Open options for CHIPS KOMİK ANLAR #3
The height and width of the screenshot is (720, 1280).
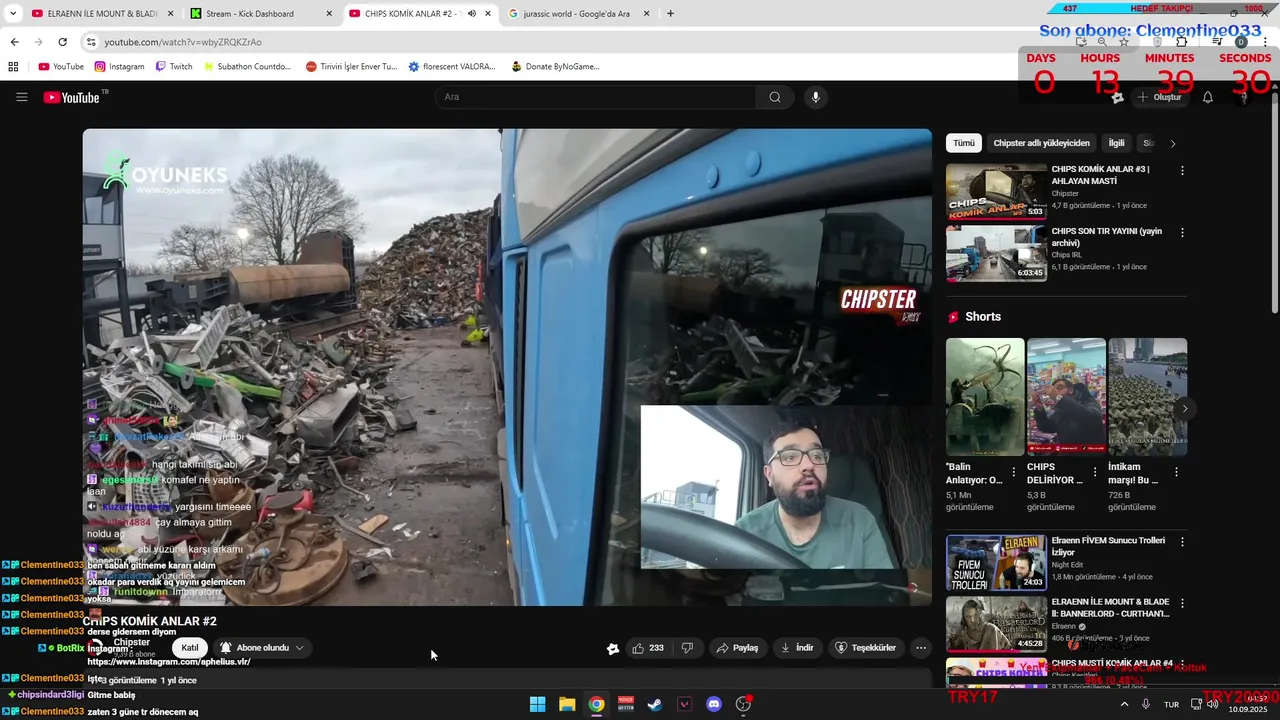tap(1182, 171)
